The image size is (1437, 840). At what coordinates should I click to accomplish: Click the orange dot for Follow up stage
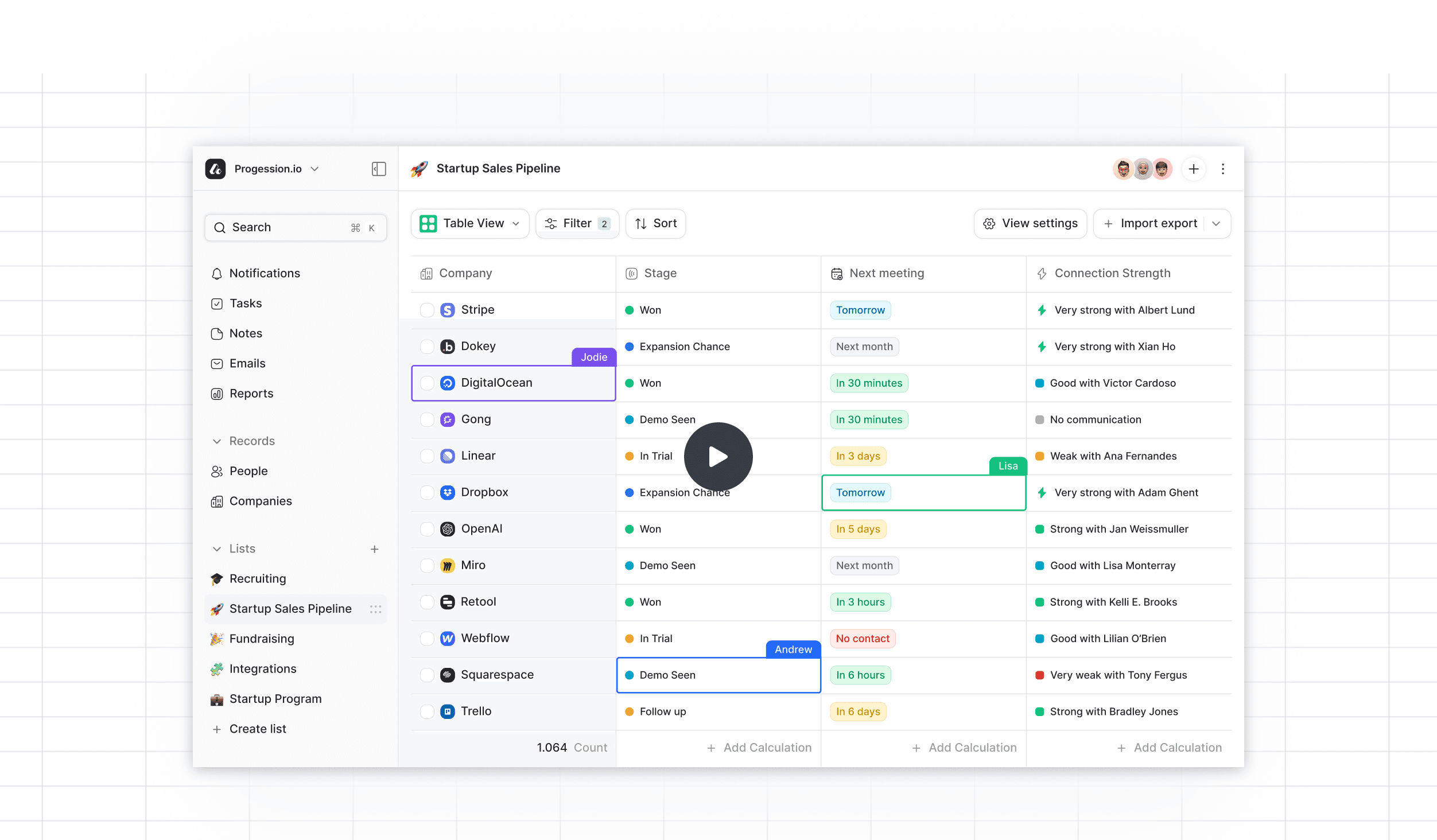click(x=630, y=711)
